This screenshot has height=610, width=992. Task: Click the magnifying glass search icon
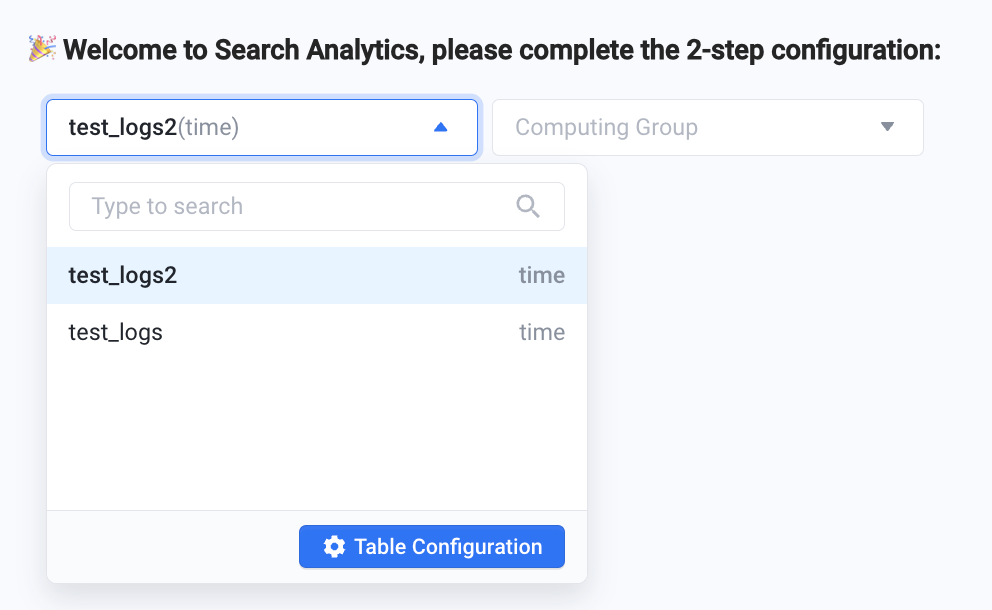tap(528, 206)
